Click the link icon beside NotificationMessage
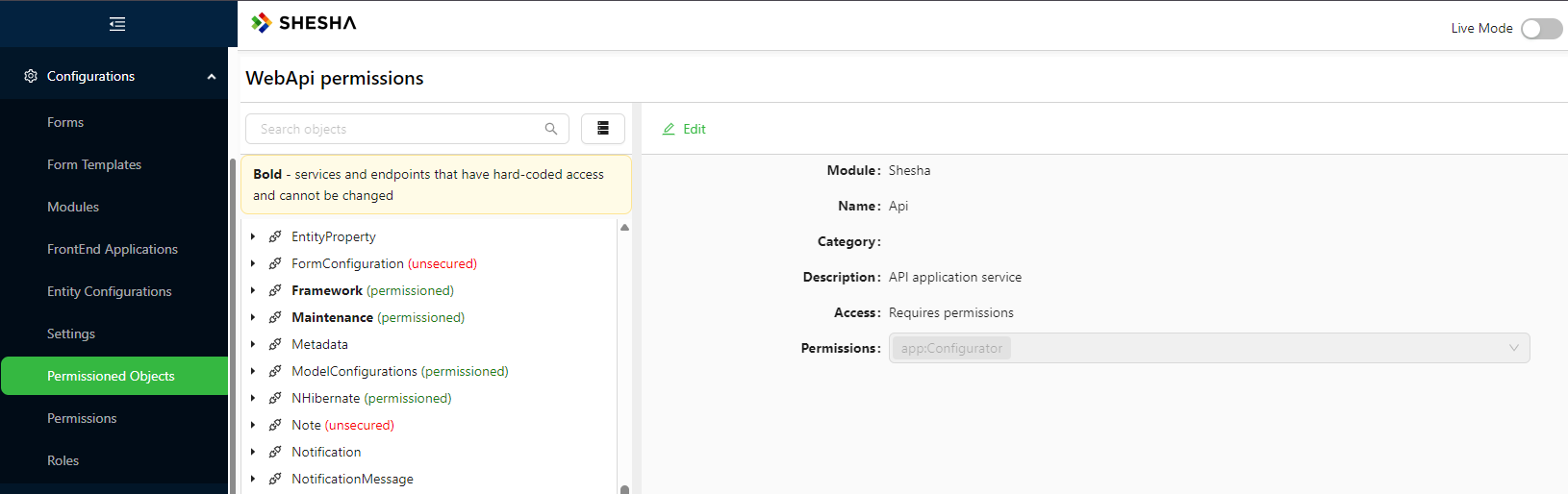Image resolution: width=1568 pixels, height=494 pixels. 275,479
